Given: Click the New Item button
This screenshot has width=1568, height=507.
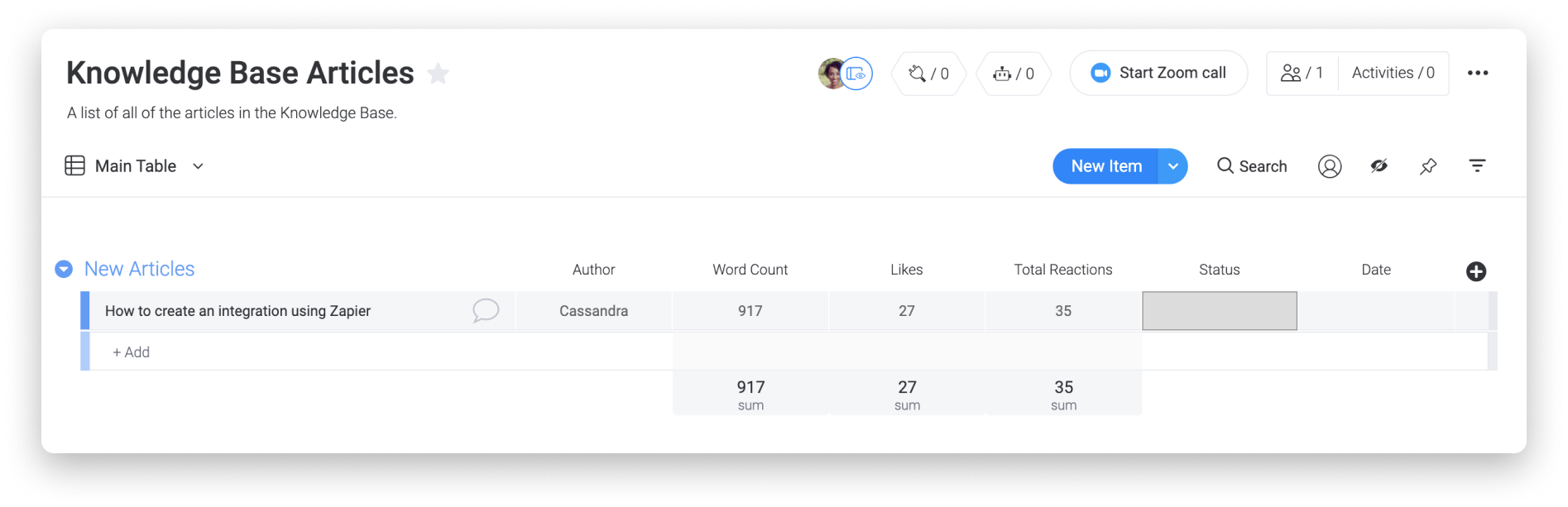Looking at the screenshot, I should click(1105, 166).
